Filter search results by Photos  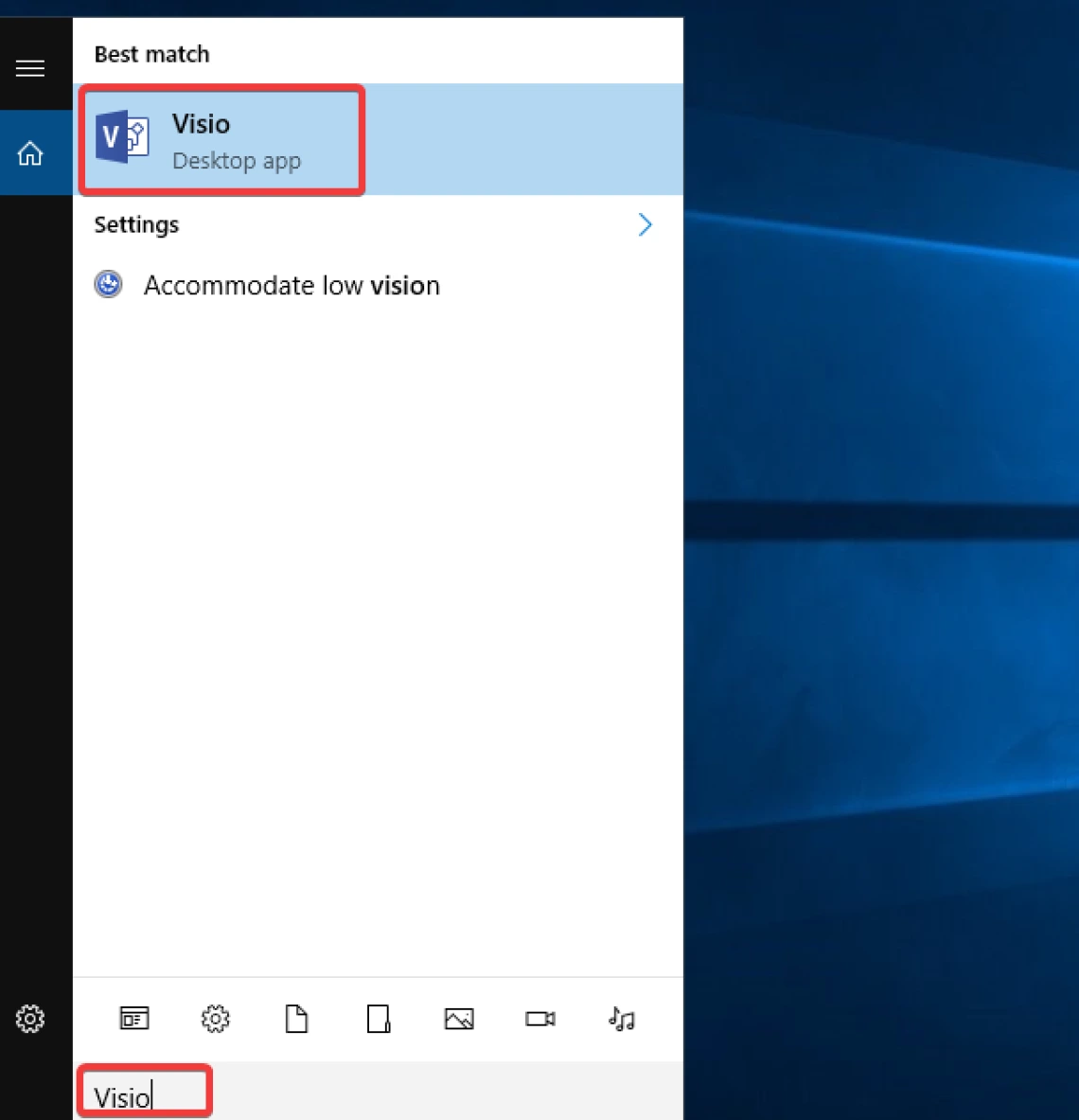coord(459,1019)
